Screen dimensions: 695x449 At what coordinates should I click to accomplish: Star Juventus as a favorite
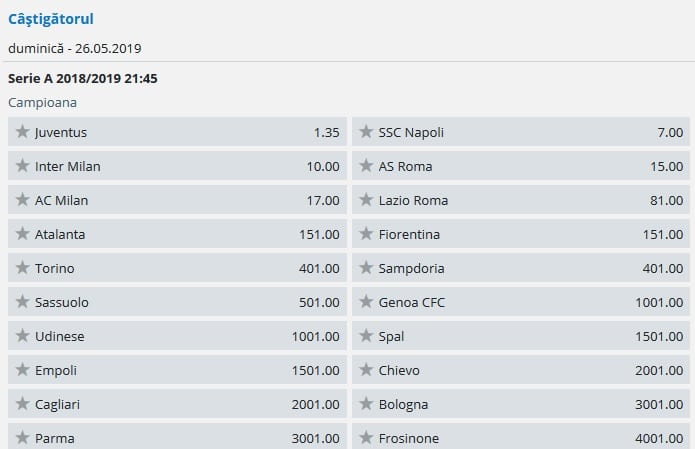point(22,132)
